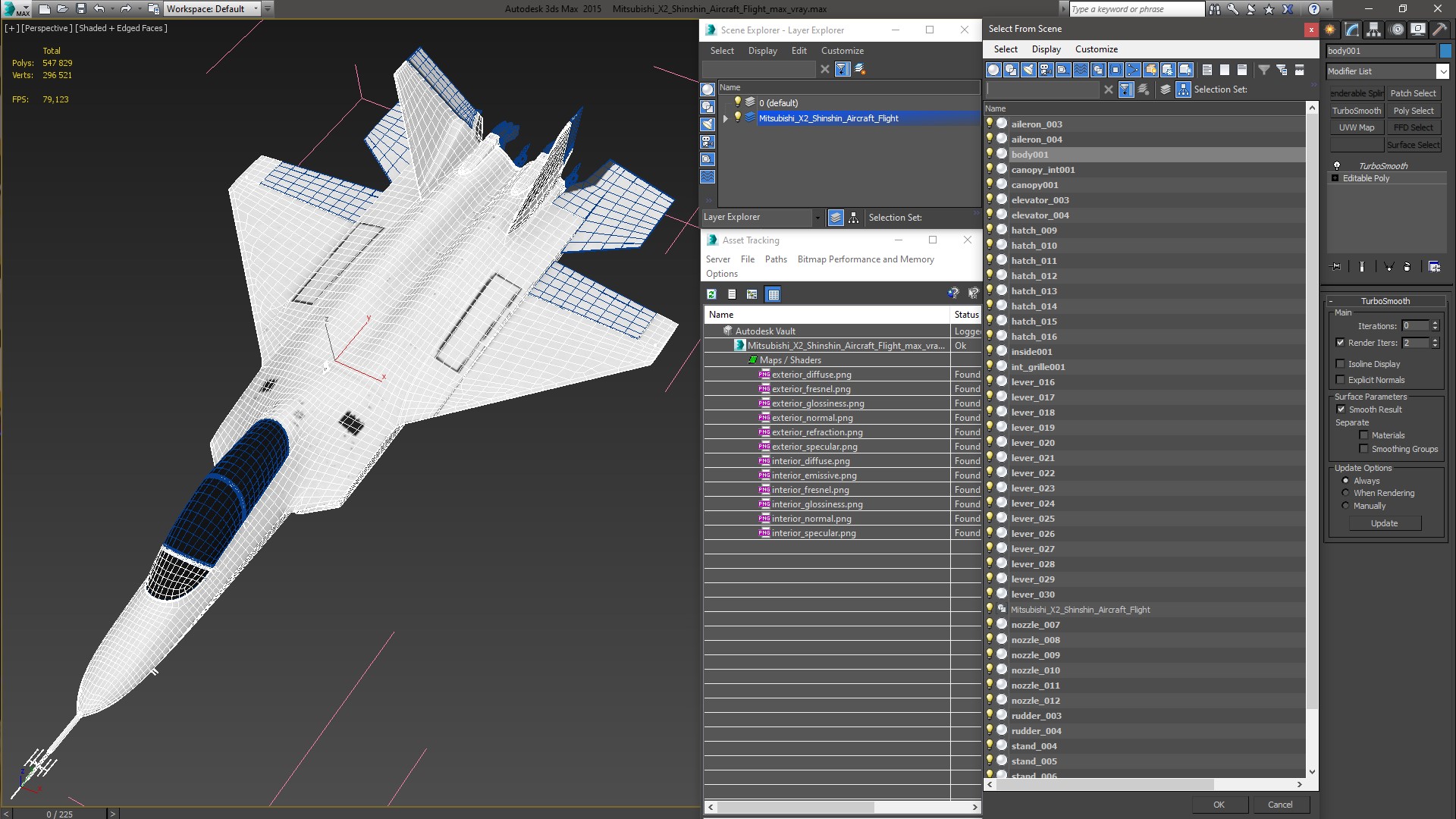Click Add to Active Layer icon in Scene Explorer
Image resolution: width=1456 pixels, height=819 pixels.
coord(860,69)
